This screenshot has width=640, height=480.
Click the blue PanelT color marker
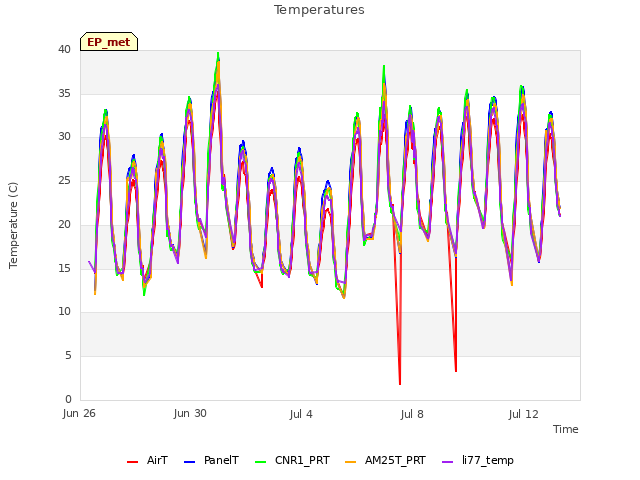point(189,462)
